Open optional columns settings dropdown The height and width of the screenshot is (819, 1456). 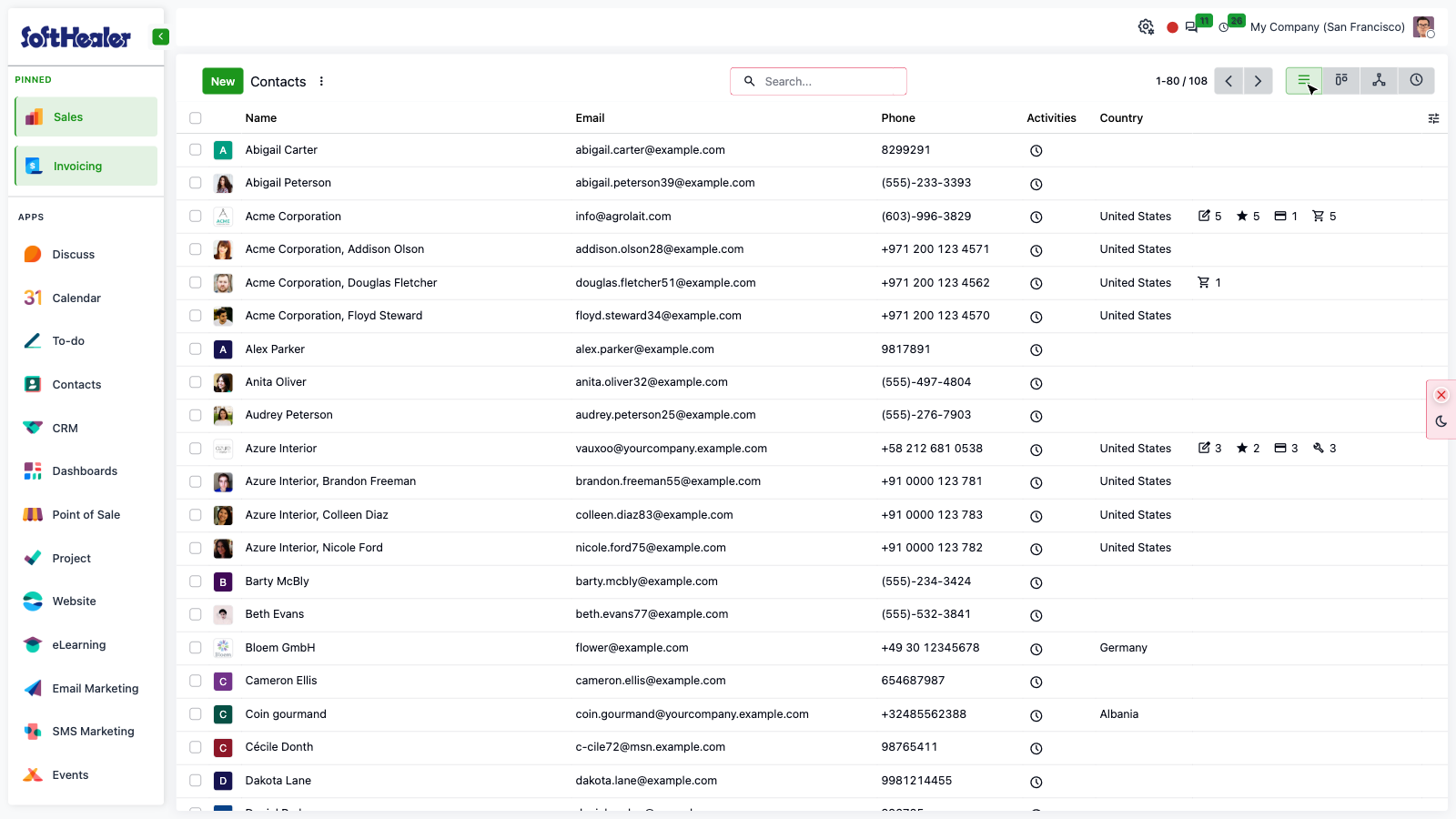click(1433, 118)
